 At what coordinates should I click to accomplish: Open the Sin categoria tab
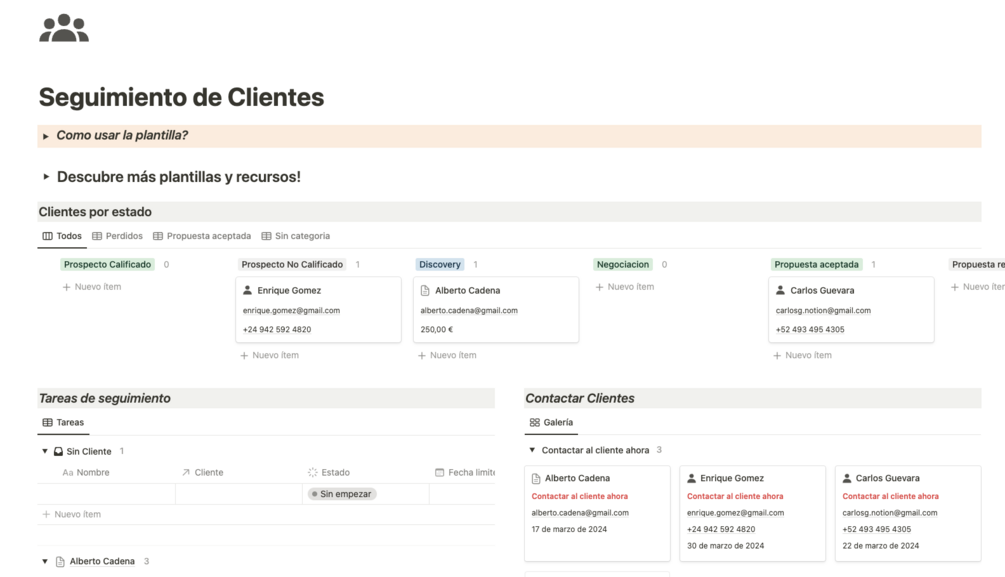coord(295,236)
